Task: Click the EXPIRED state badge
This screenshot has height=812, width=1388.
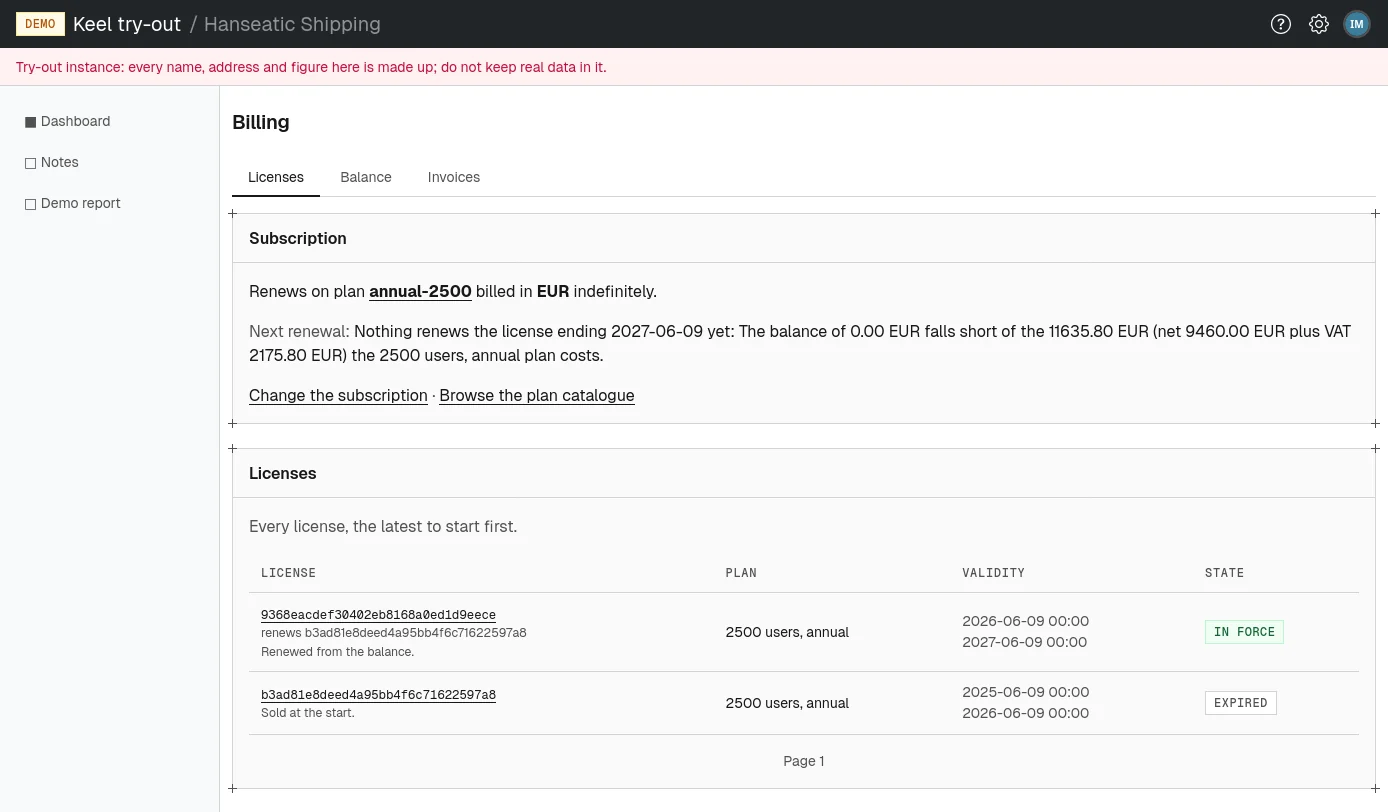Action: [1240, 703]
